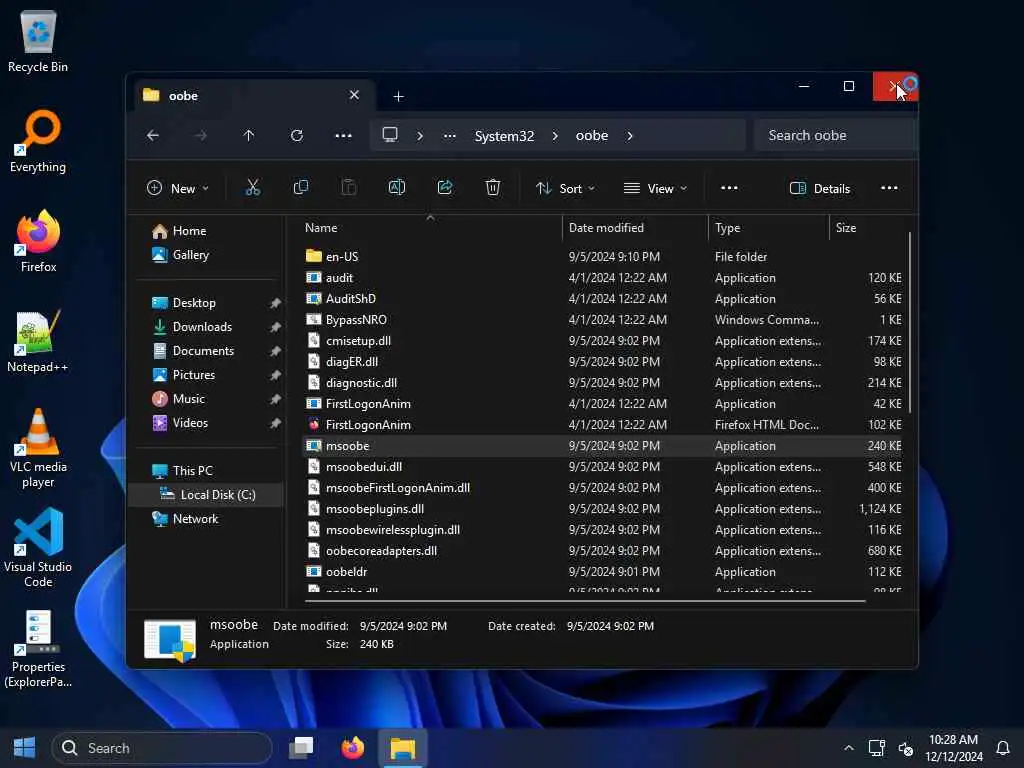1024x768 pixels.
Task: Expand chevron after System32 in path
Action: click(x=555, y=136)
